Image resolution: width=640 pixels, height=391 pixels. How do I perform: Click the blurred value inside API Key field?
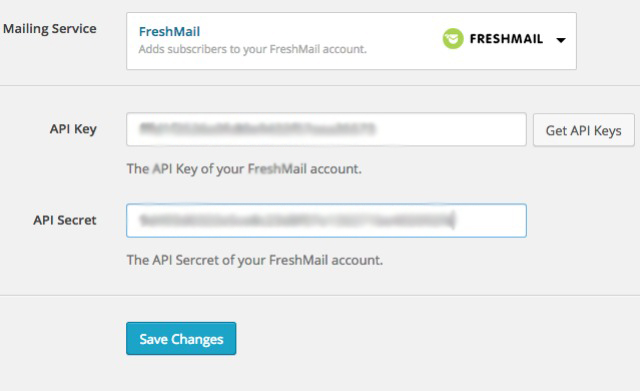pos(257,129)
